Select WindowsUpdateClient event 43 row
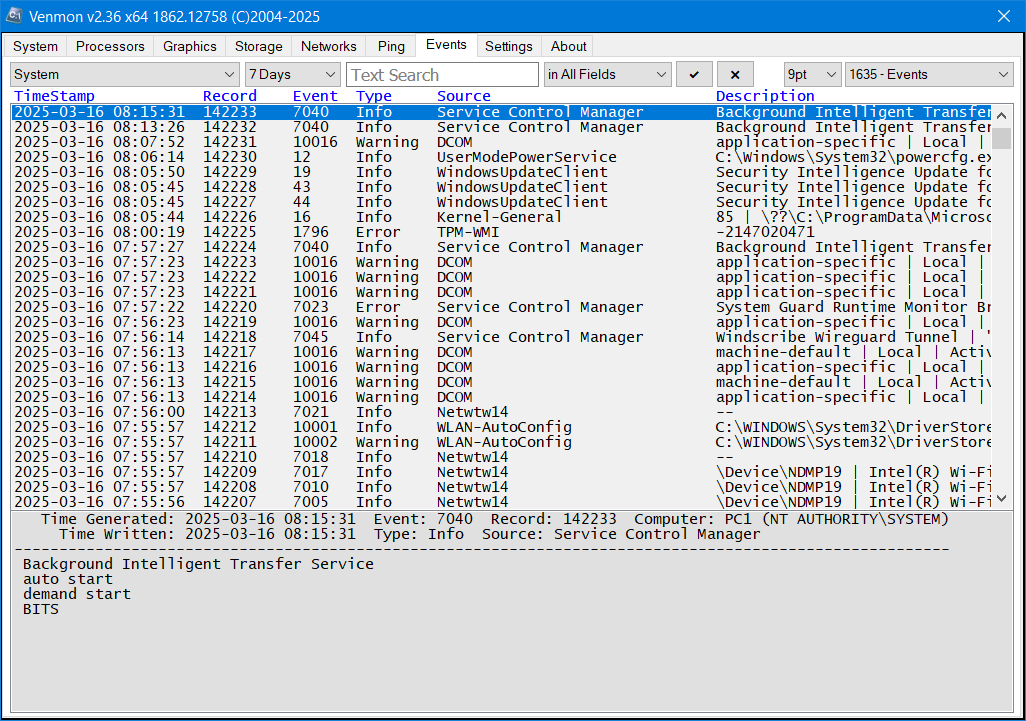 tap(501, 187)
